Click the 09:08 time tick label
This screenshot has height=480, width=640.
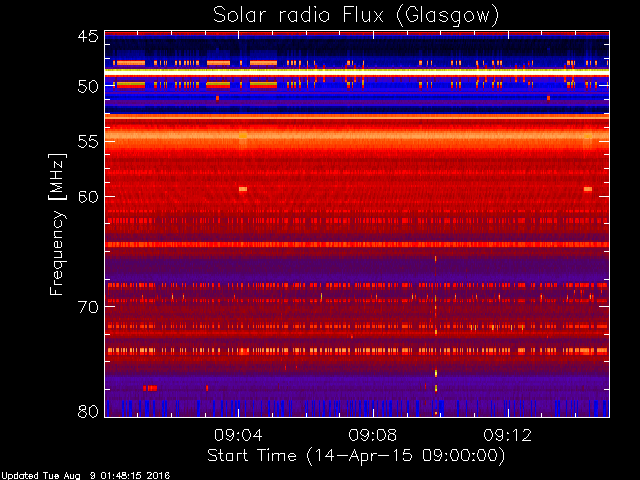click(373, 435)
